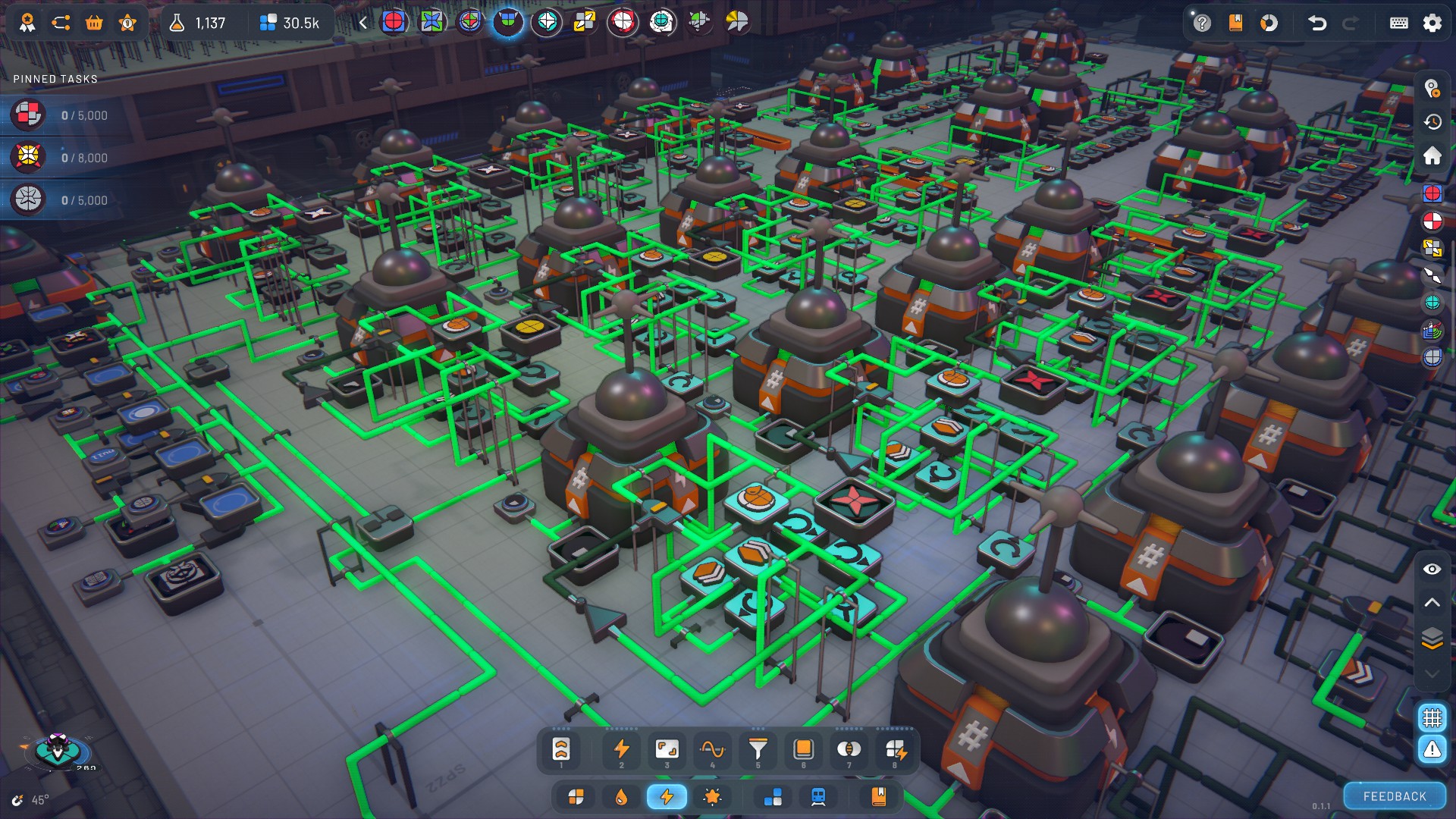Open the statistics donut chart icon
1456x819 pixels.
tap(1269, 23)
